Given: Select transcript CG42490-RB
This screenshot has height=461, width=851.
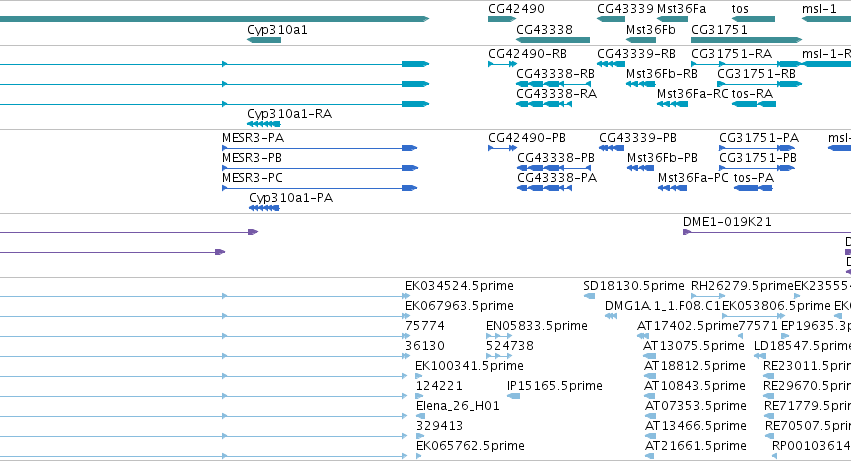Looking at the screenshot, I should tap(528, 54).
